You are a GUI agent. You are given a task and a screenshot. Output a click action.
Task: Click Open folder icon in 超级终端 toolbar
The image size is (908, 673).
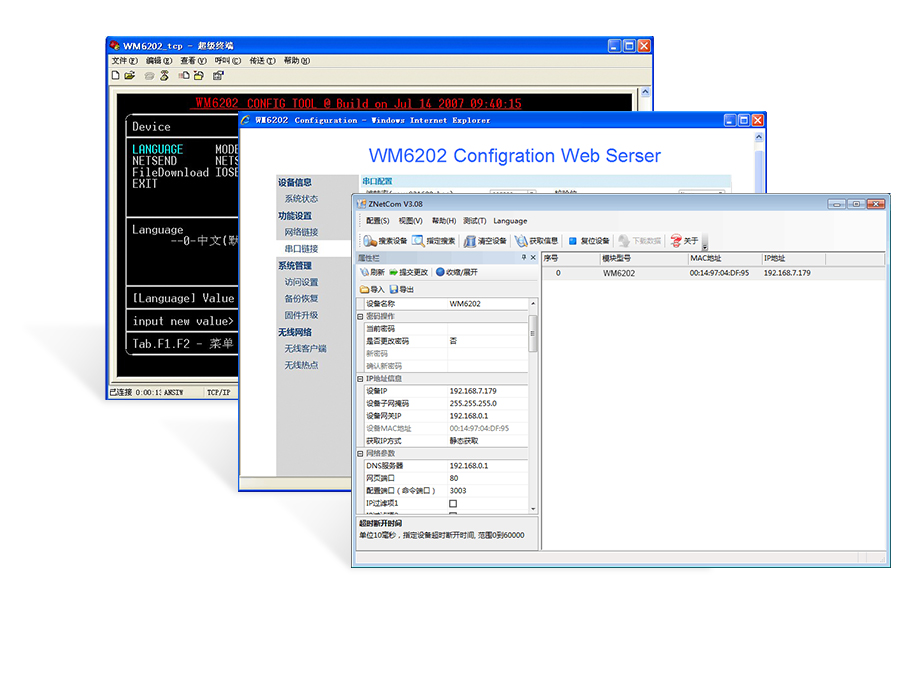click(x=130, y=75)
